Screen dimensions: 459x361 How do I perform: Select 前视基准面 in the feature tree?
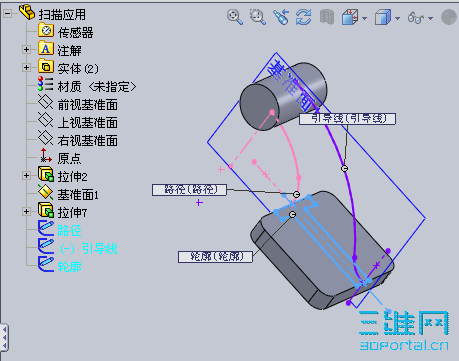click(87, 105)
